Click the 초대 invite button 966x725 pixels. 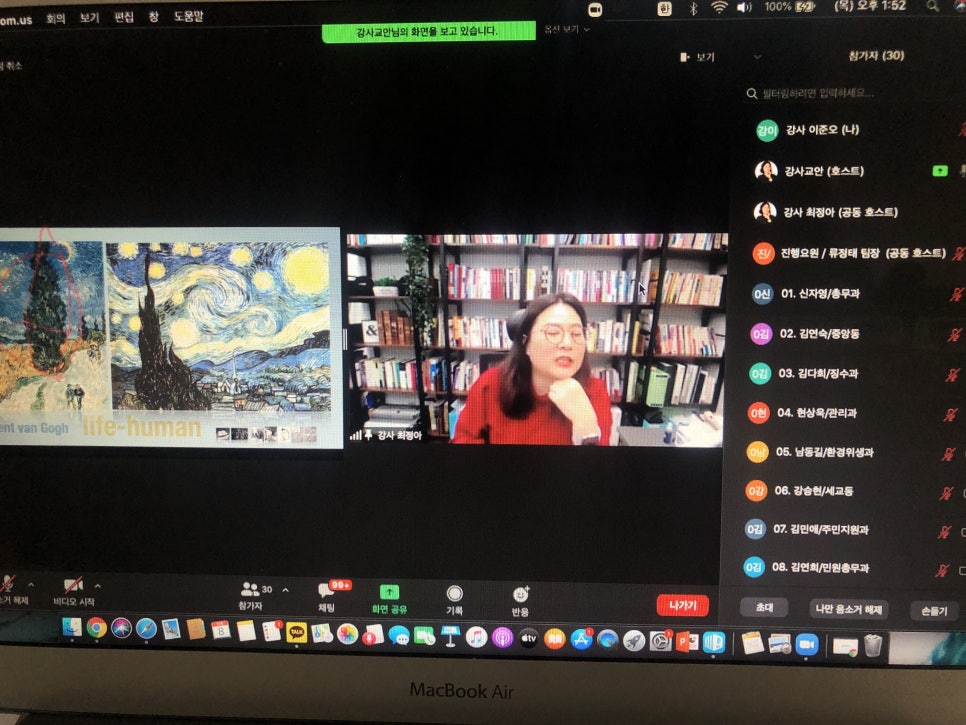(x=765, y=607)
